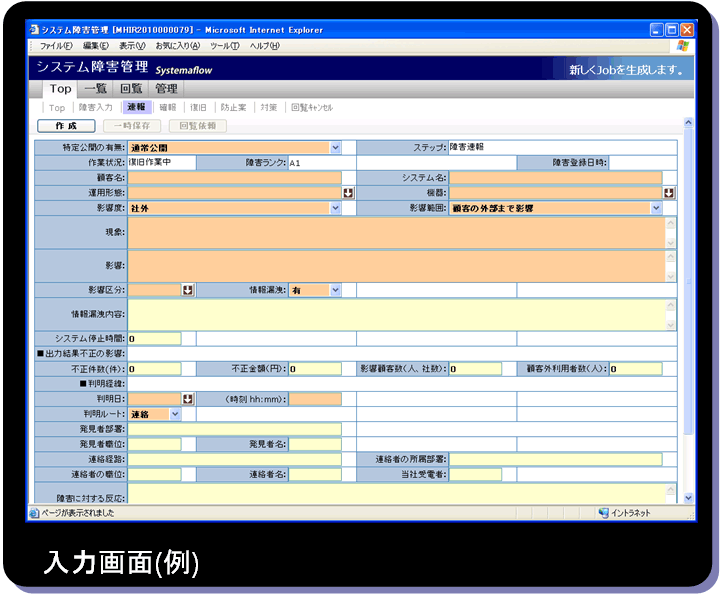The width and height of the screenshot is (720, 597).
Task: Click the 時刻 hh:mm input field
Action: (x=315, y=399)
